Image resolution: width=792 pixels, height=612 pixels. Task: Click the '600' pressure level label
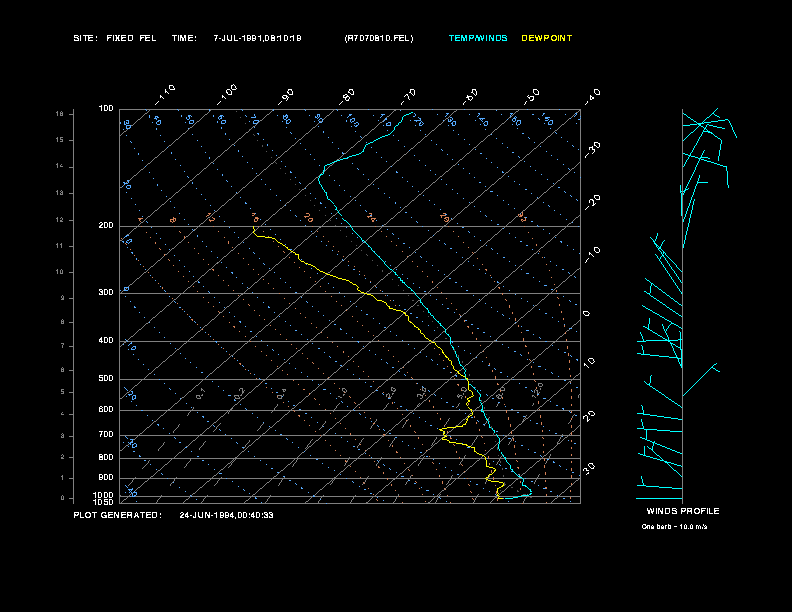(106, 410)
